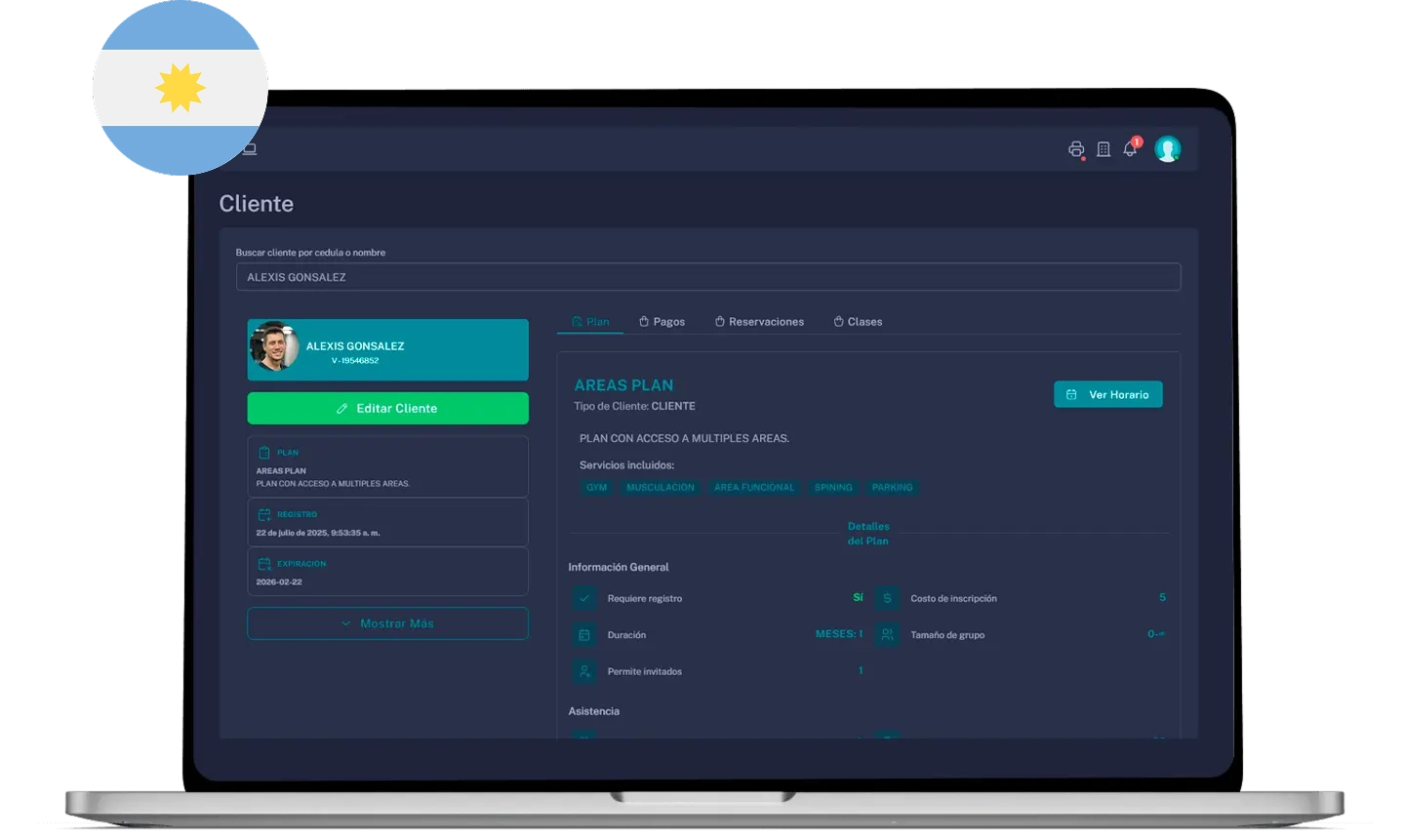Click the Plan clipboard icon in left card

pyautogui.click(x=264, y=453)
